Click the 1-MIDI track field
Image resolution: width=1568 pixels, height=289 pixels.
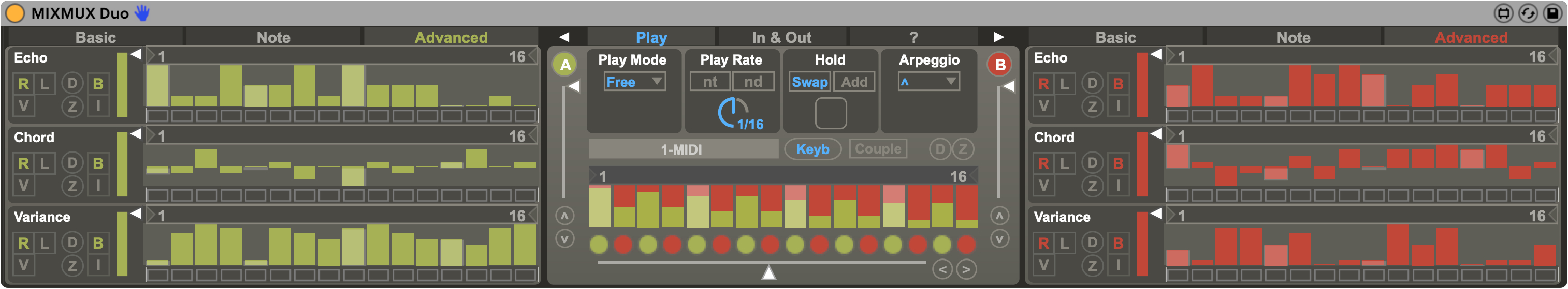683,149
